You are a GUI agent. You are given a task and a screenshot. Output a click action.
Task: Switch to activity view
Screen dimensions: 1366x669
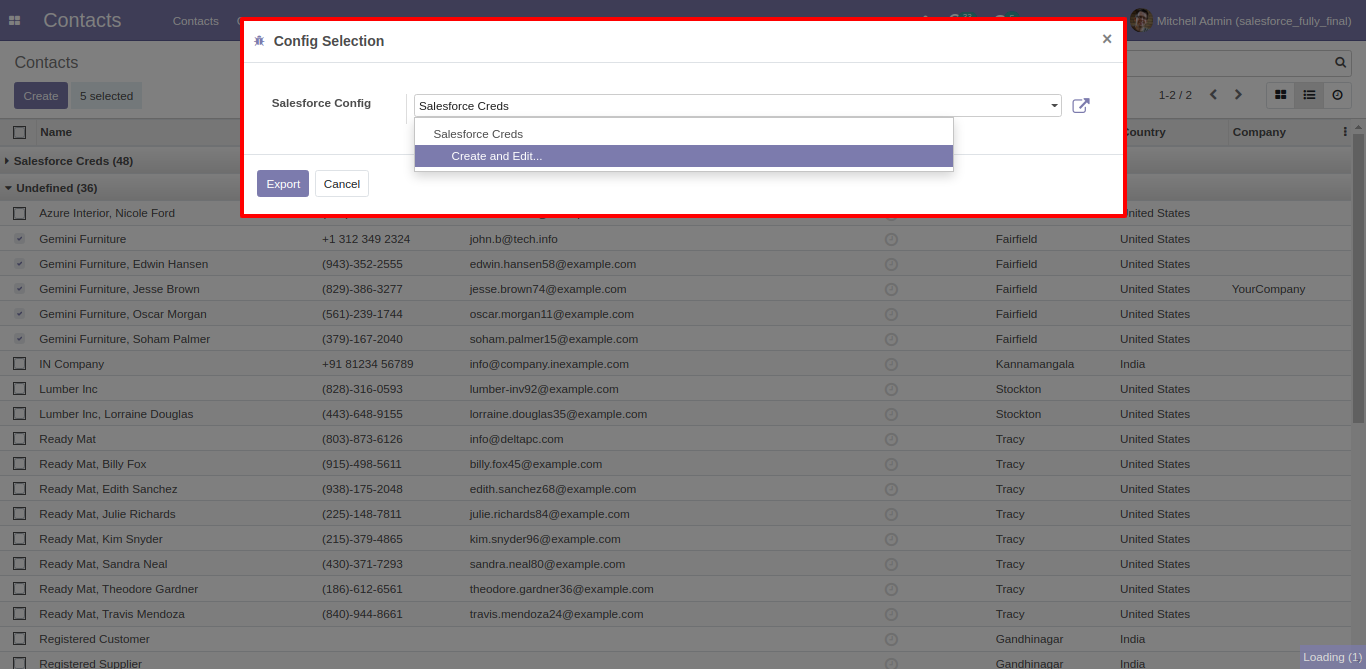1337,95
